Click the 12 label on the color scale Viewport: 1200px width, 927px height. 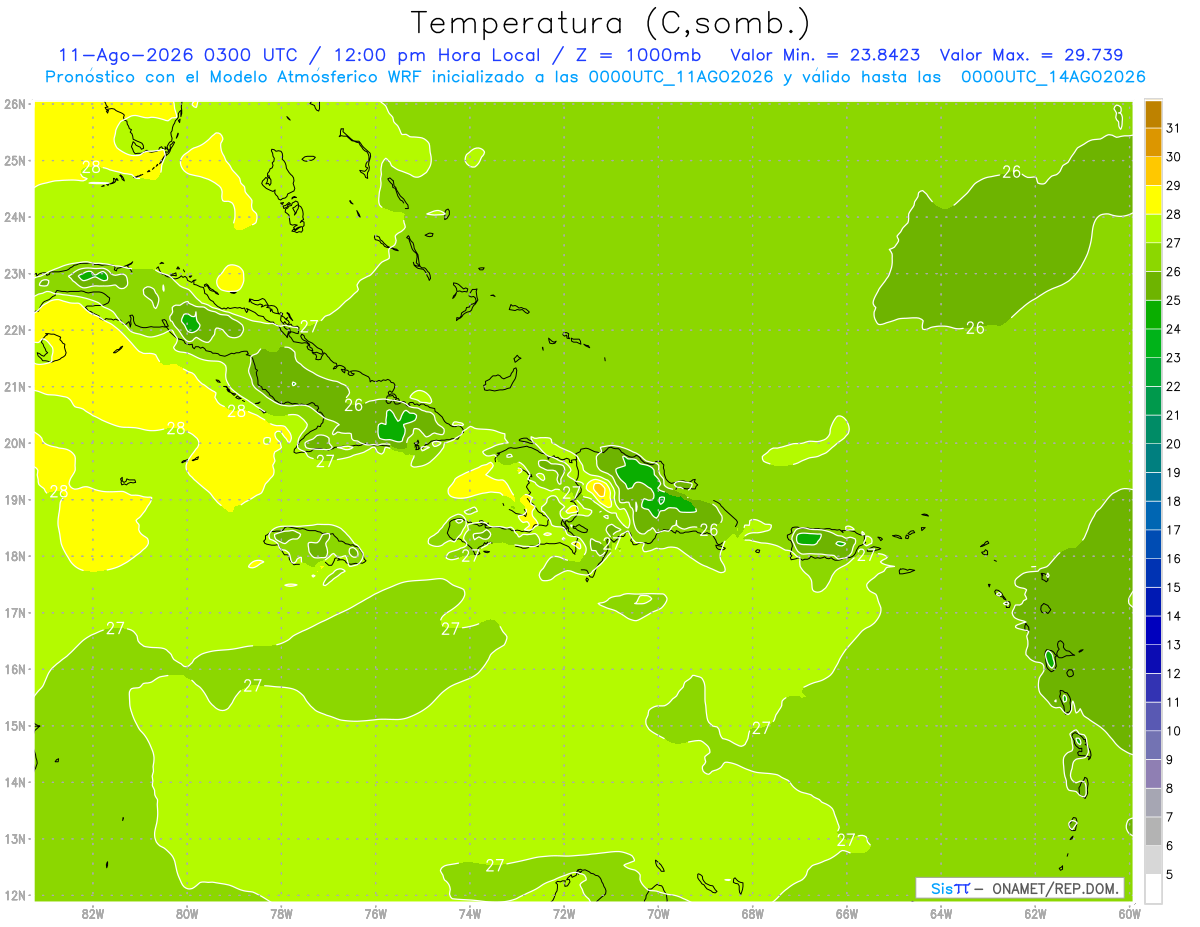click(x=1173, y=674)
